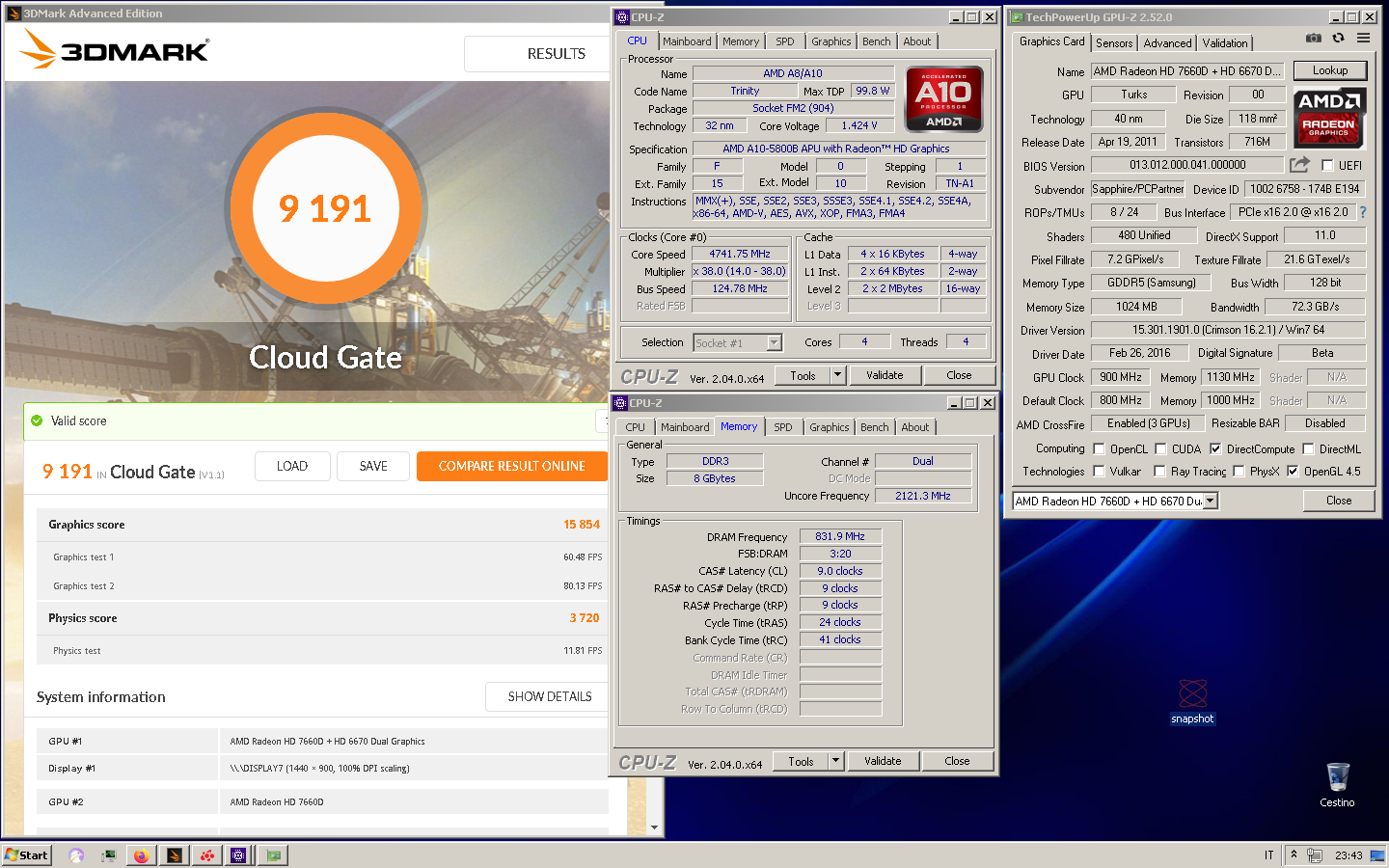The height and width of the screenshot is (868, 1389).
Task: Click the monitor quick-launch icon on taskbar
Action: [108, 855]
